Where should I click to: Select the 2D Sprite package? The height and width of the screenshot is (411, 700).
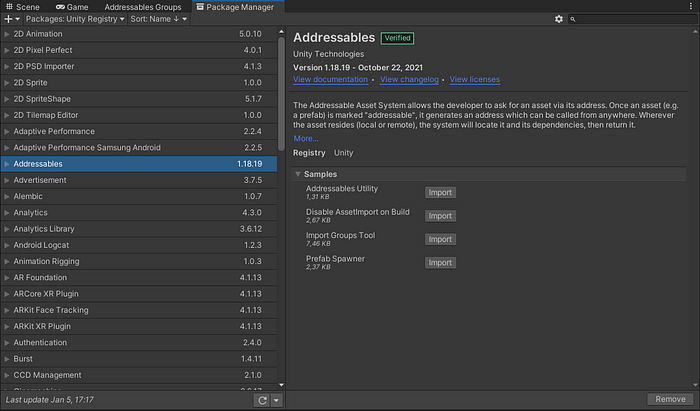pos(139,83)
